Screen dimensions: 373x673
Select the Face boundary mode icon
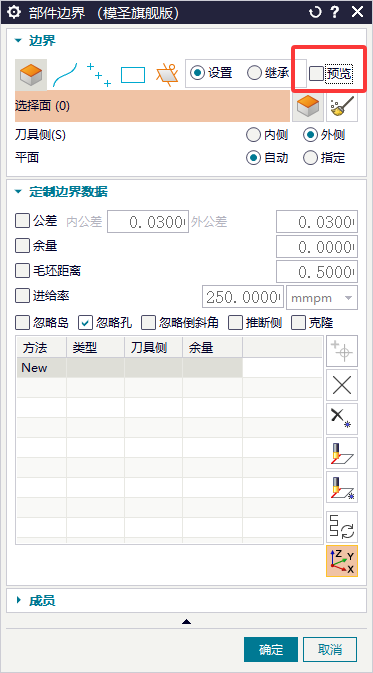coord(31,74)
